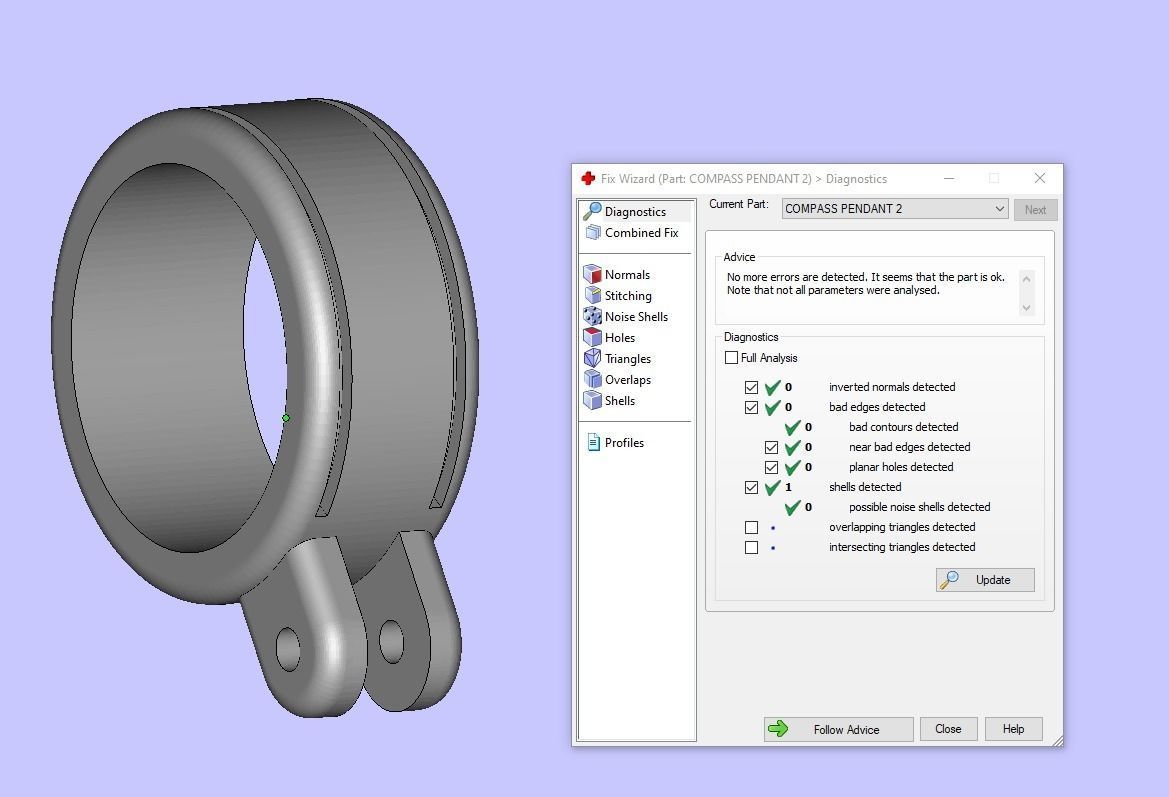Click the Overlaps cube icon
The width and height of the screenshot is (1169, 797).
(x=593, y=379)
